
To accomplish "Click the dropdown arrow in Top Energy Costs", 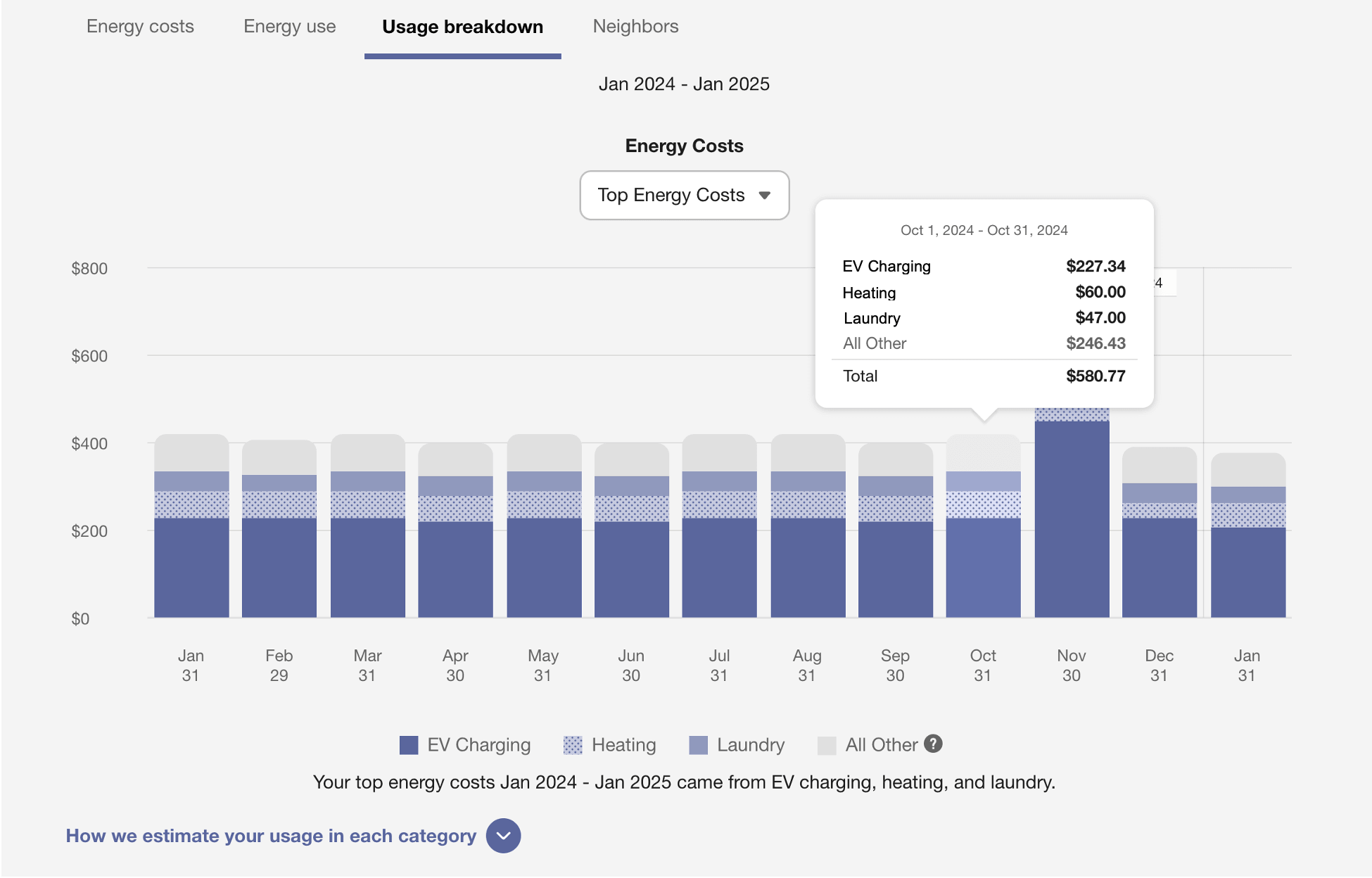I will pos(766,196).
